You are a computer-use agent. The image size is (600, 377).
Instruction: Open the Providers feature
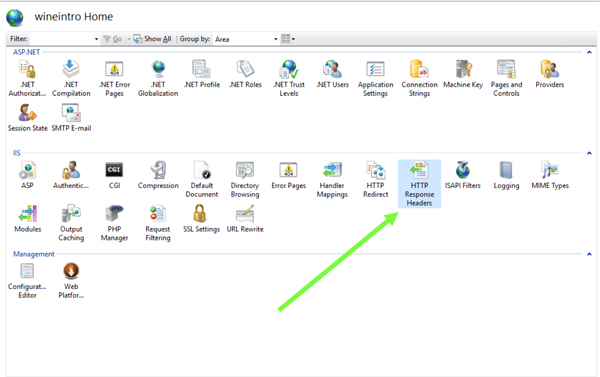(550, 74)
